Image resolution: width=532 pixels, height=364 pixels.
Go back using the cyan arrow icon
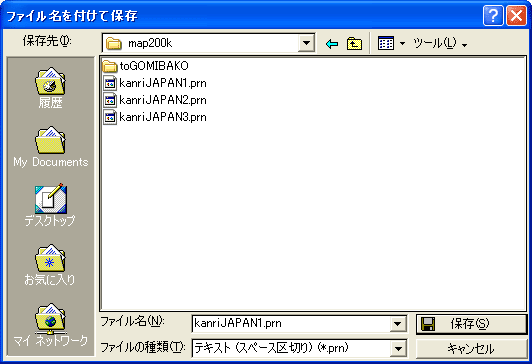[x=331, y=43]
